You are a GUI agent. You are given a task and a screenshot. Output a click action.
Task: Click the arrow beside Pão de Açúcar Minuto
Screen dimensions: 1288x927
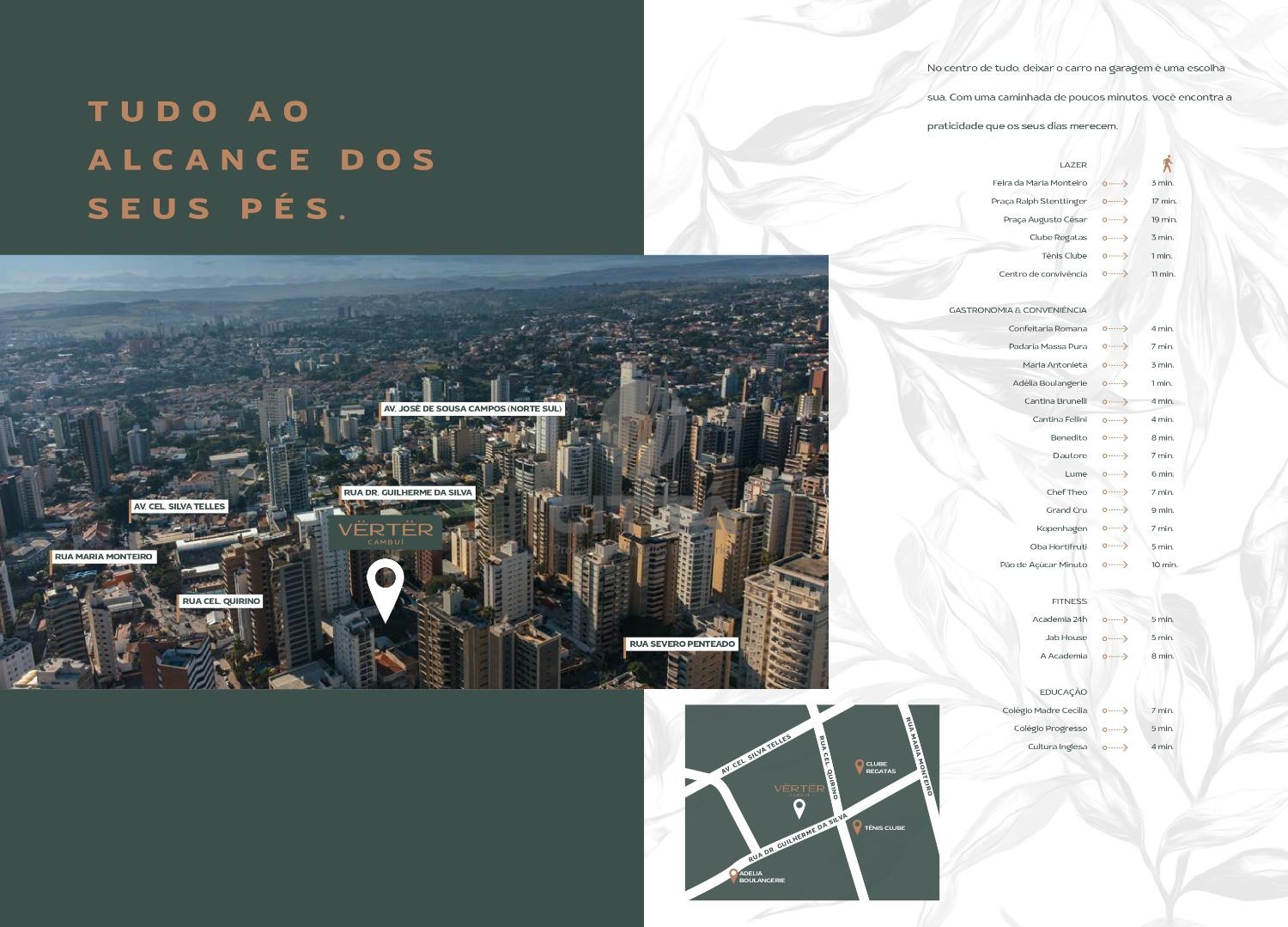tap(1115, 565)
